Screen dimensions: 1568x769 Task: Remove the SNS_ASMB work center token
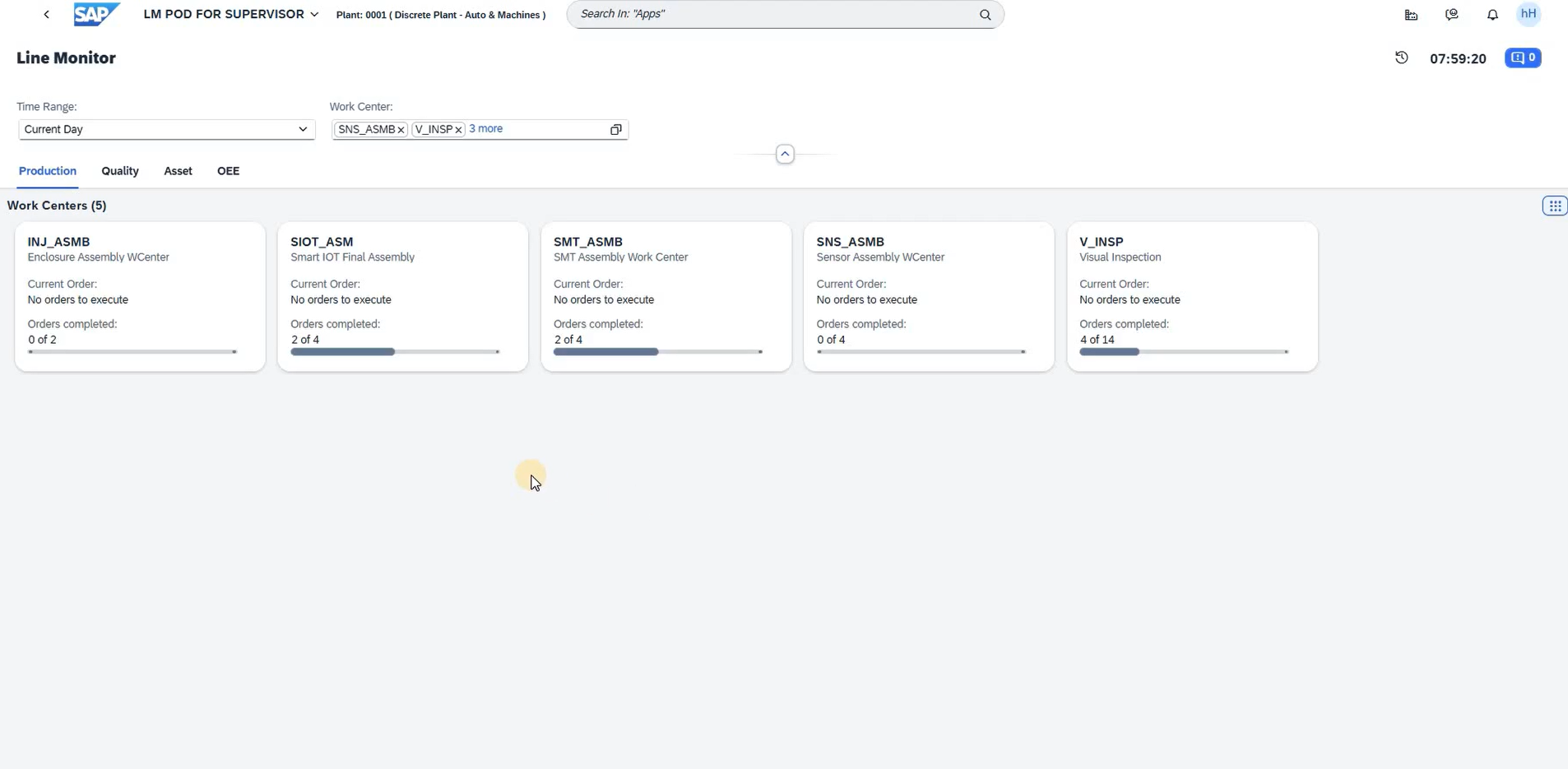401,130
